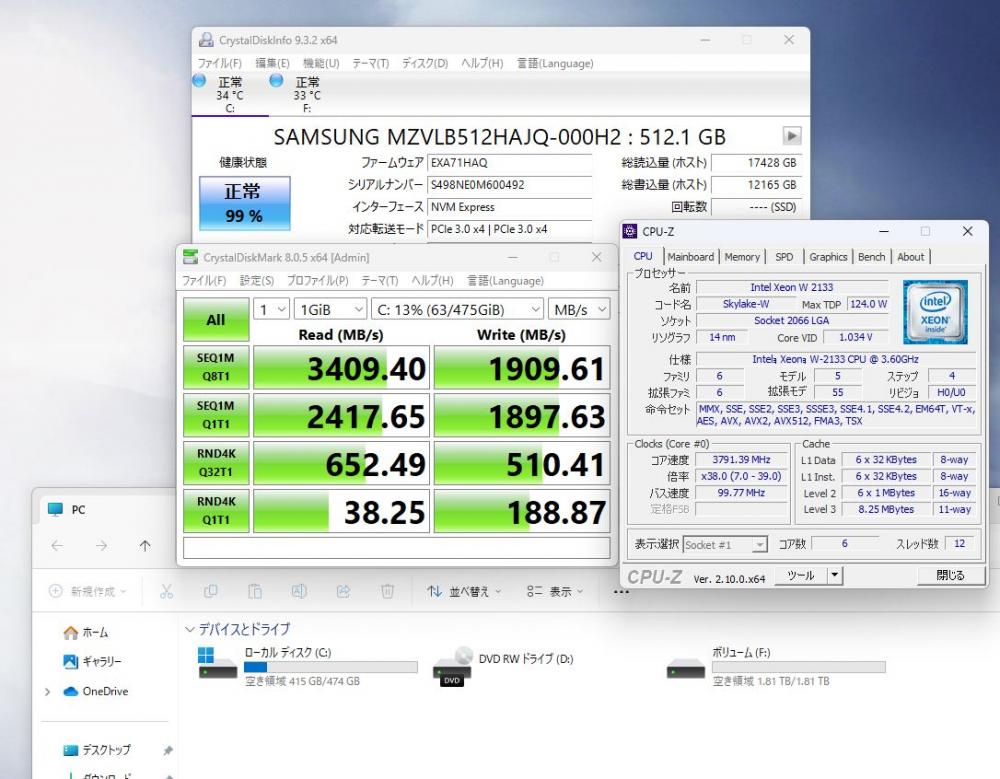Click the C: drive capacity usage bar
Image resolution: width=1000 pixels, height=779 pixels.
pyautogui.click(x=331, y=667)
